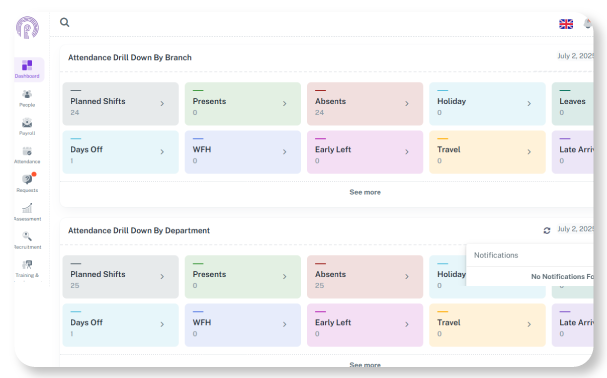Click the company logo at top left
This screenshot has width=607, height=378.
click(x=27, y=27)
